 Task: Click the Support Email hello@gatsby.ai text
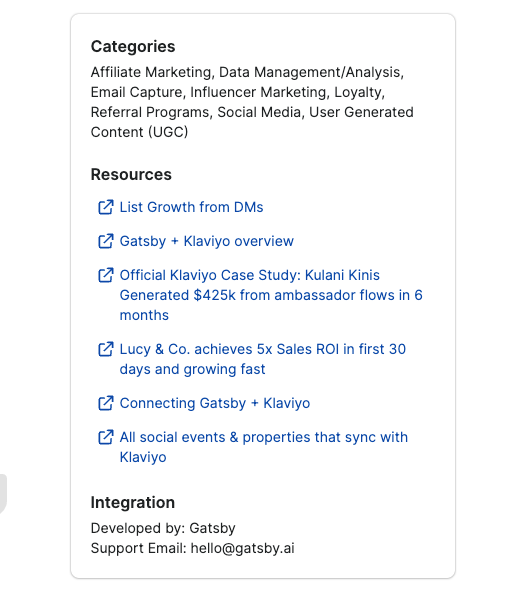click(x=192, y=548)
